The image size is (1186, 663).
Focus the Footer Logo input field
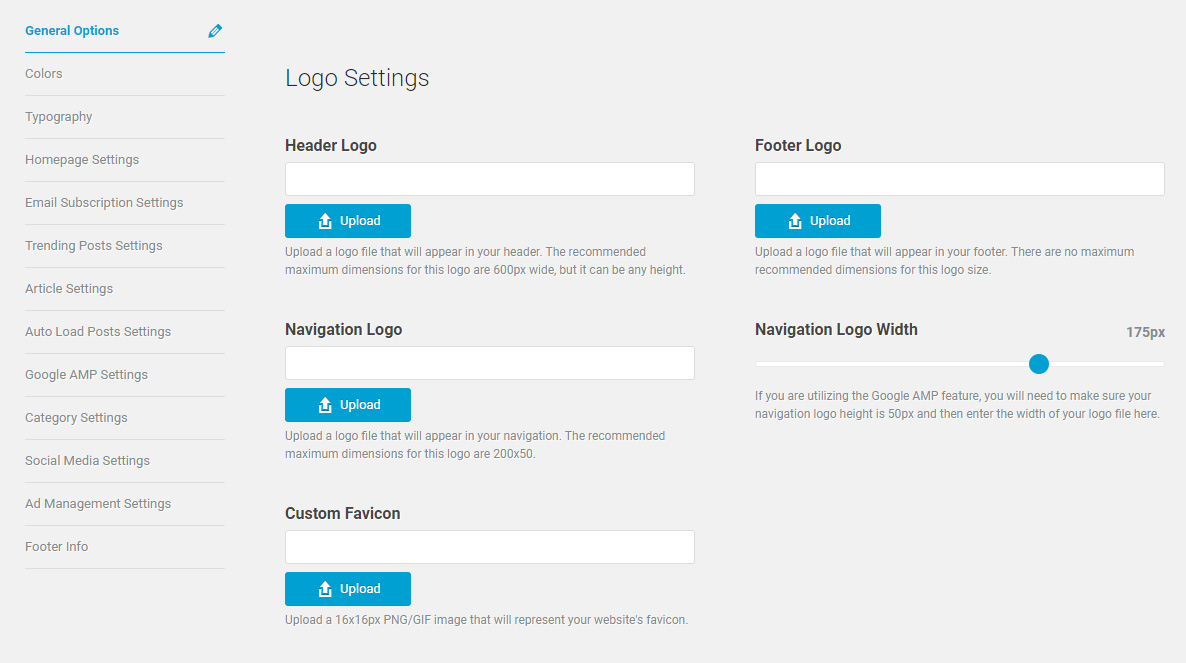pyautogui.click(x=960, y=179)
